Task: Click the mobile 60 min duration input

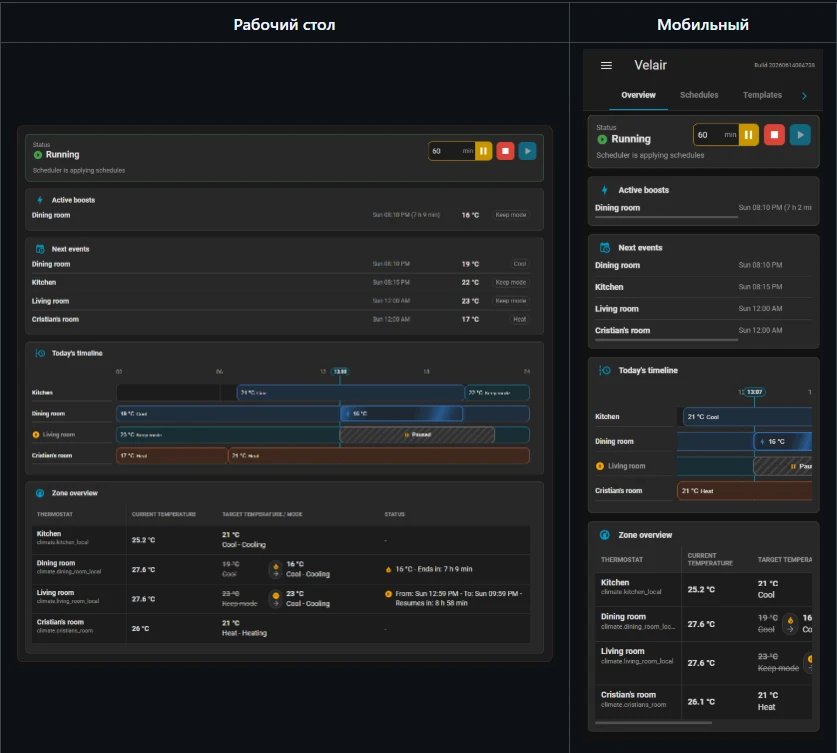Action: (716, 135)
